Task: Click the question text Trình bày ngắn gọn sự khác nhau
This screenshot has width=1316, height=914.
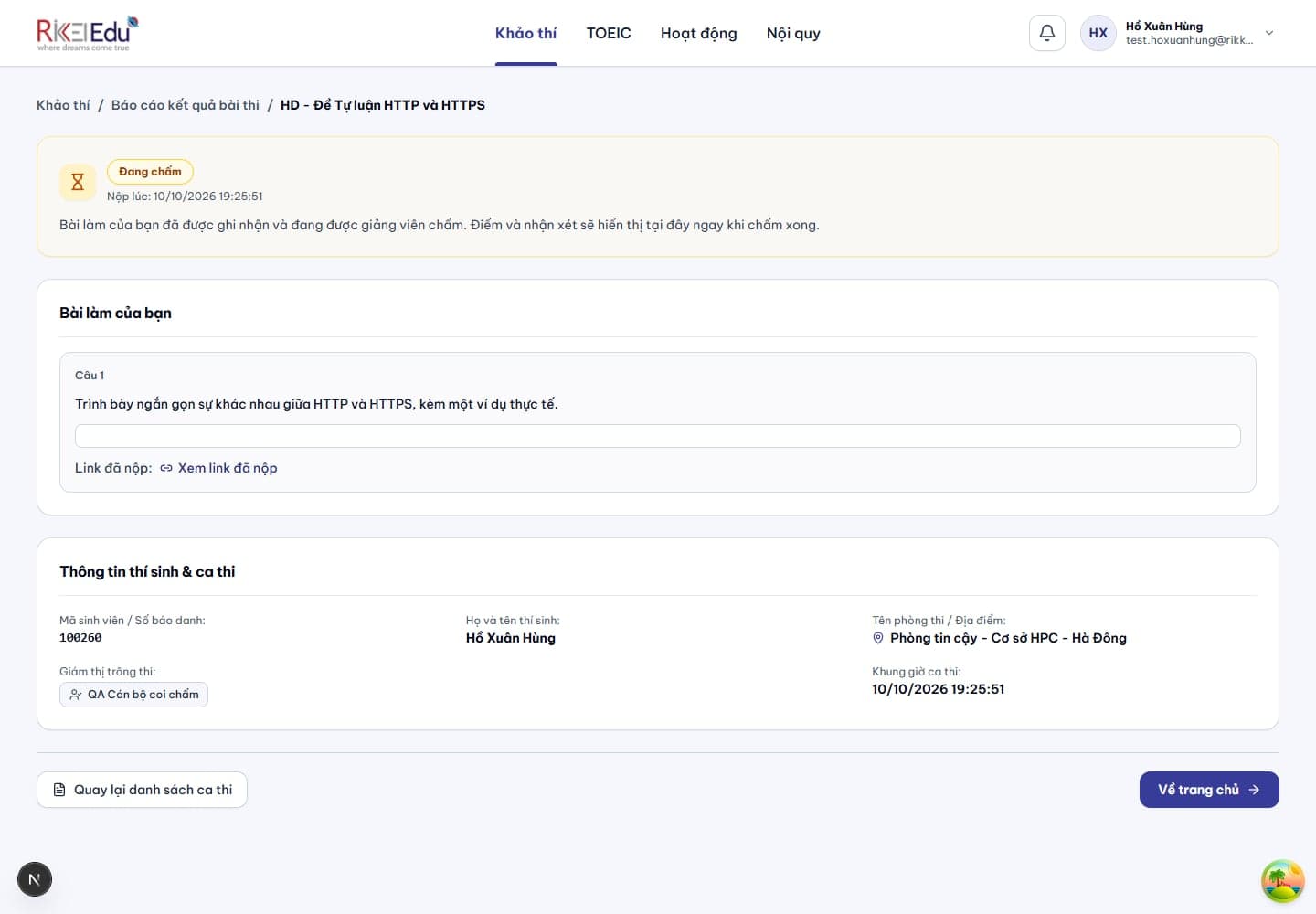Action: pyautogui.click(x=316, y=404)
